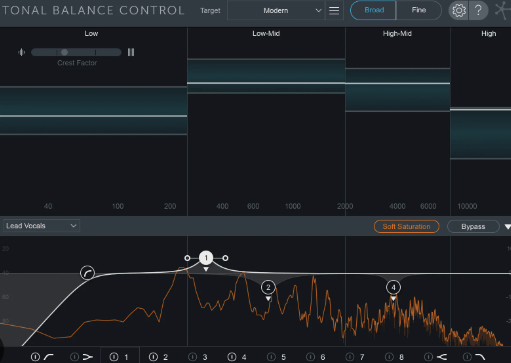Screen dimensions: 511x363
Task: Select the high-pass filter node on curve
Action: tap(88, 273)
